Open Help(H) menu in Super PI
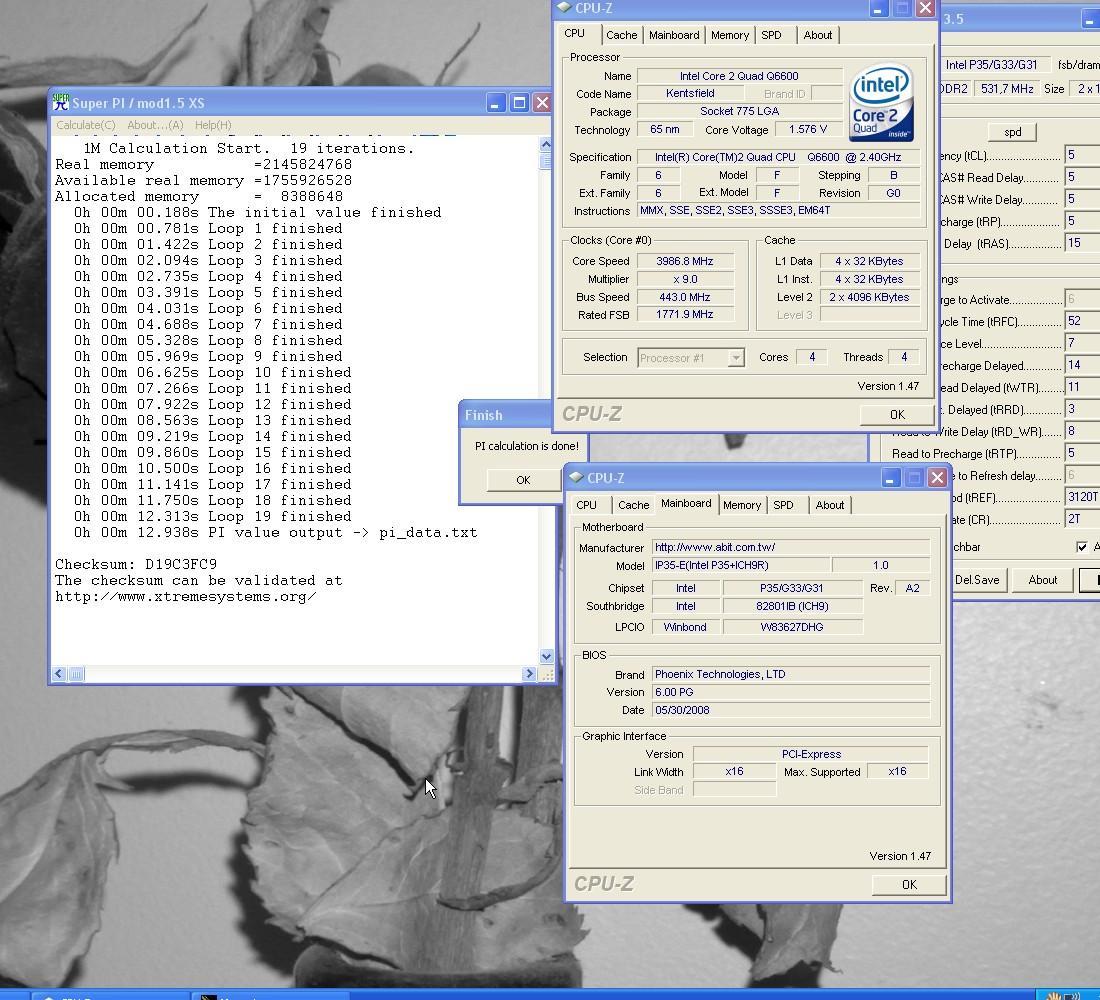 [213, 125]
